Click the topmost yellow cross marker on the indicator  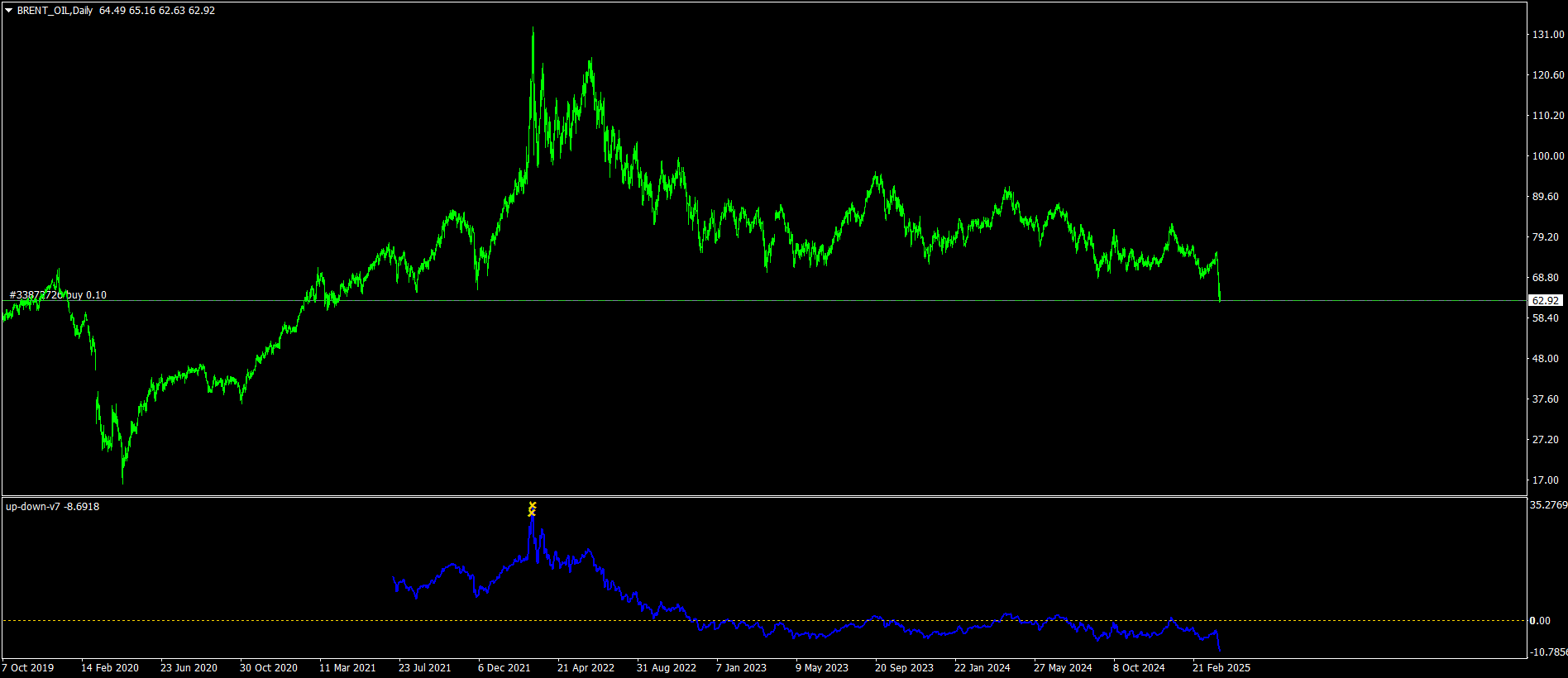[533, 505]
